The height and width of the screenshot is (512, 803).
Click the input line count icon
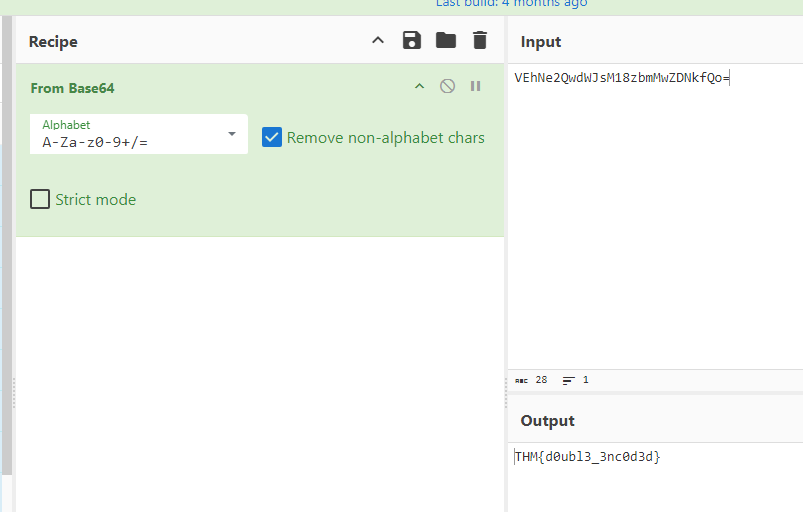[569, 381]
